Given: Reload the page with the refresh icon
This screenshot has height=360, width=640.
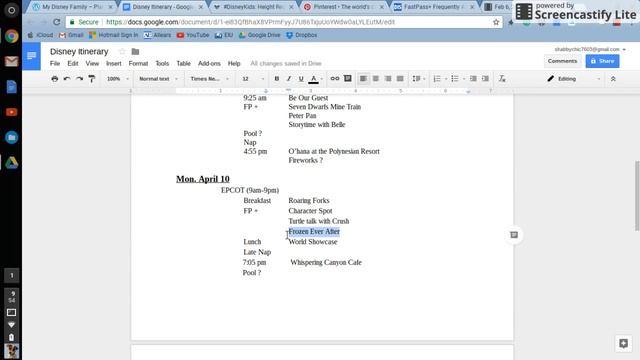Looking at the screenshot, I should (57, 22).
